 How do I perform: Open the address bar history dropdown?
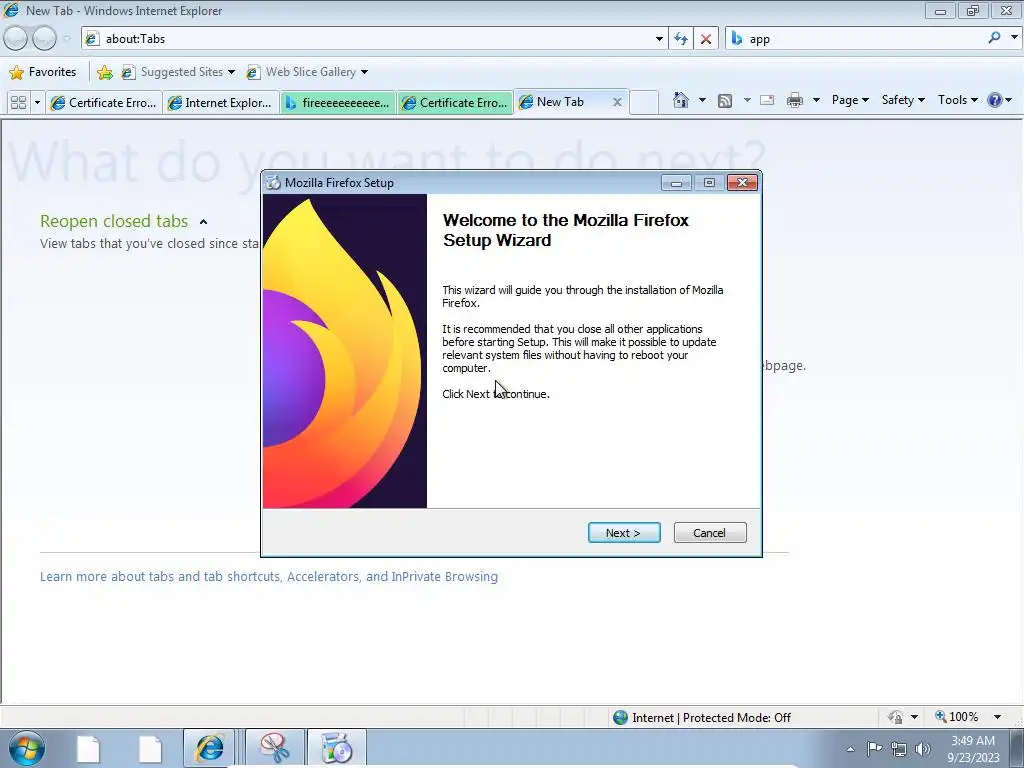pyautogui.click(x=659, y=39)
